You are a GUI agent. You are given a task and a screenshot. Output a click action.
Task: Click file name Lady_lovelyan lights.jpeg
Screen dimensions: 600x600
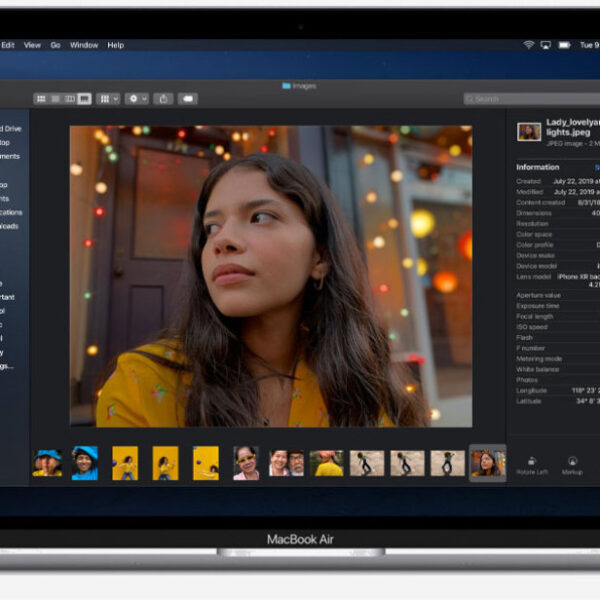(573, 127)
